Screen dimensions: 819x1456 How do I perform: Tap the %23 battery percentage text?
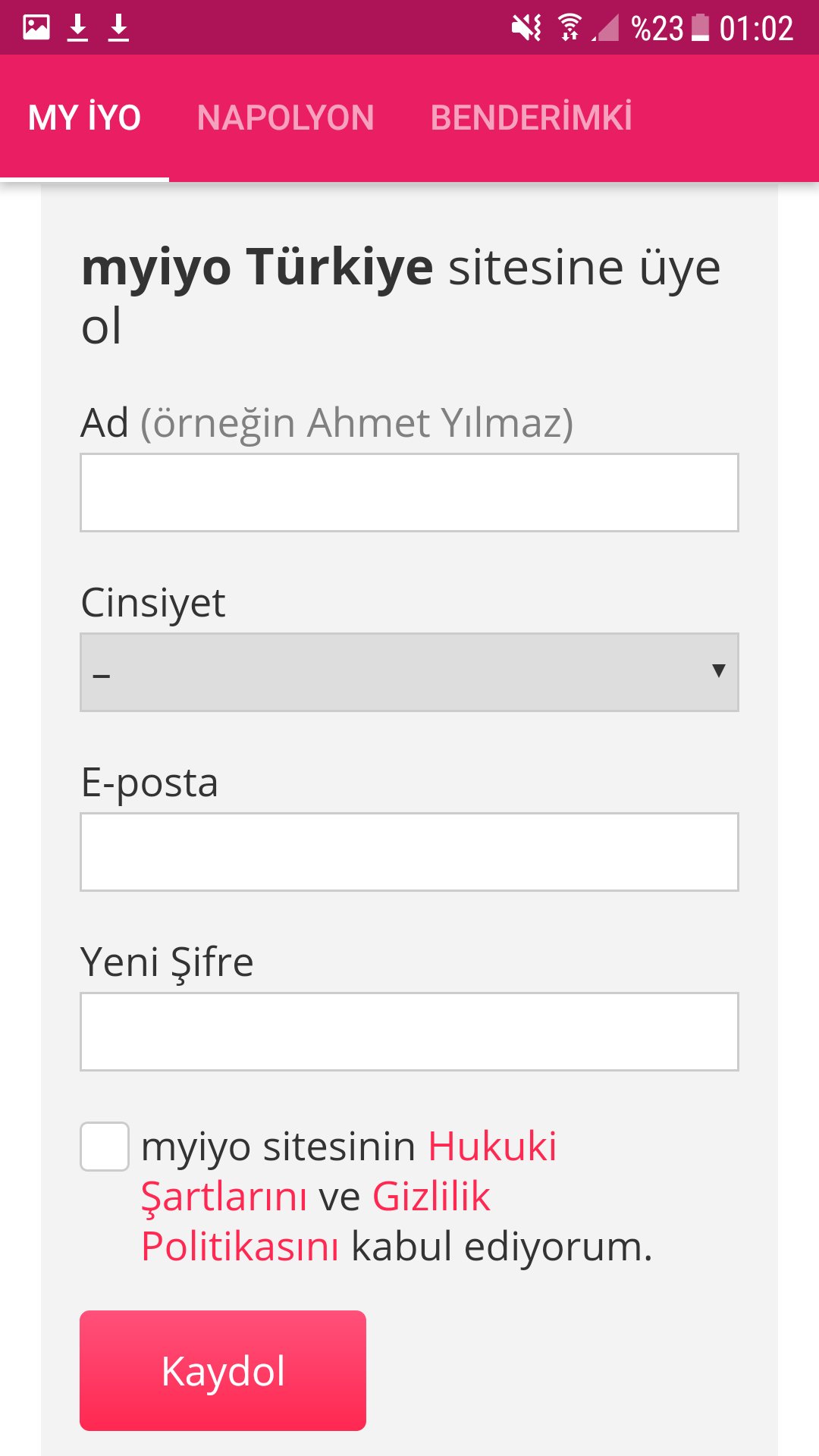(x=657, y=29)
